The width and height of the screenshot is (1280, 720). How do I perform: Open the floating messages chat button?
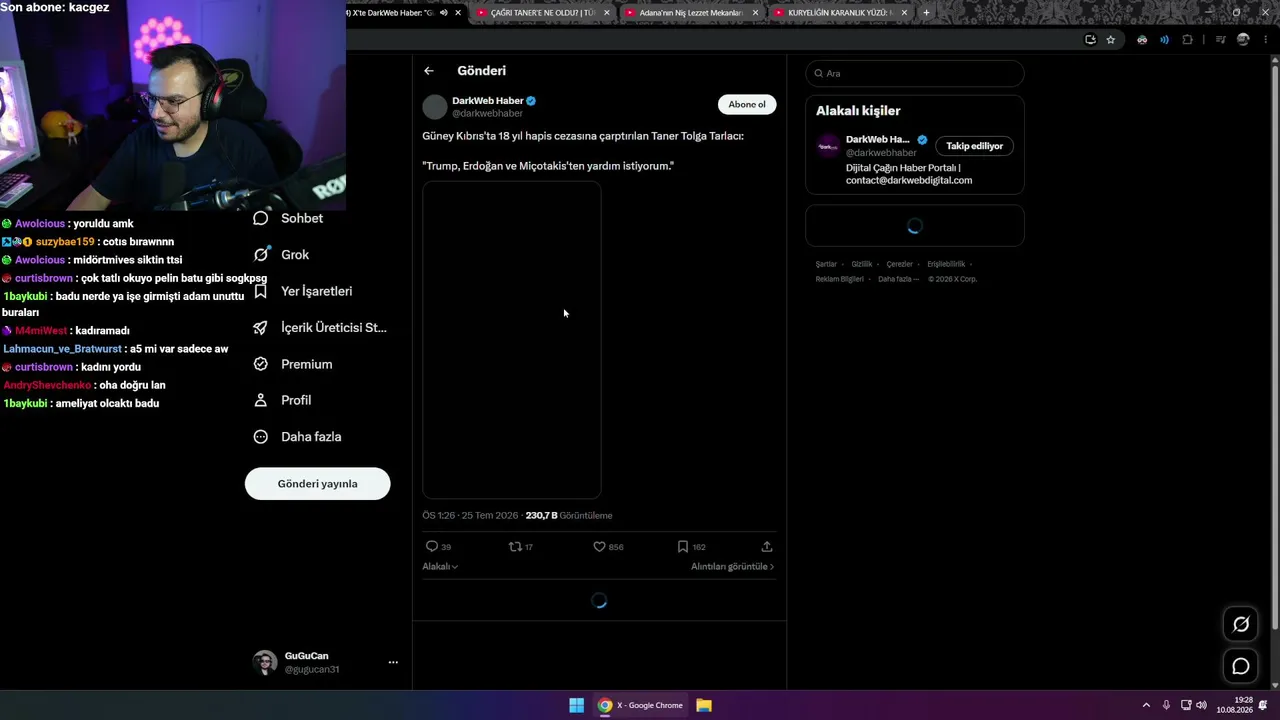click(1241, 666)
